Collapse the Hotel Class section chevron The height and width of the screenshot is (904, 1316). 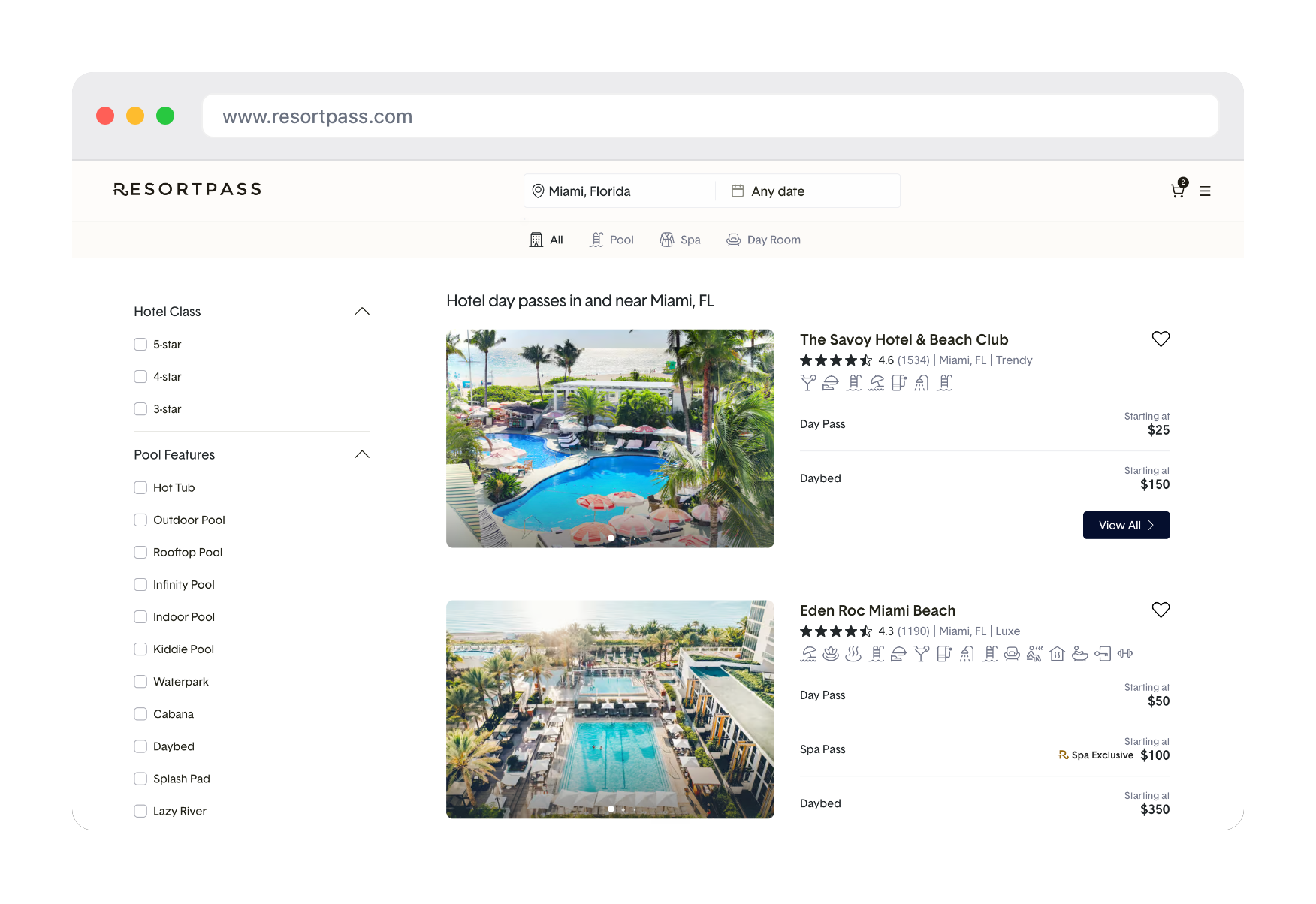pyautogui.click(x=362, y=312)
